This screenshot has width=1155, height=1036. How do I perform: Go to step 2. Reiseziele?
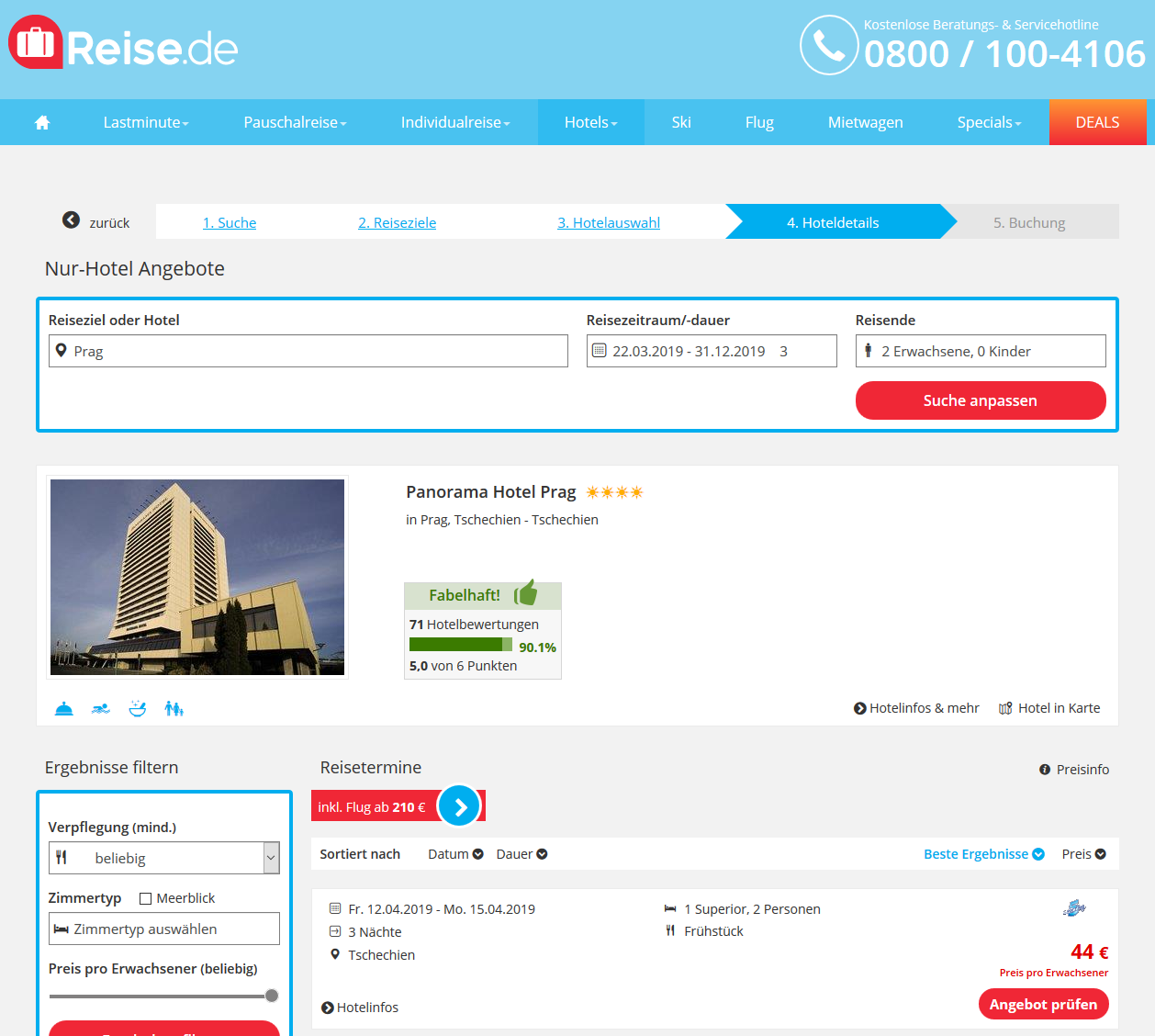pos(398,222)
